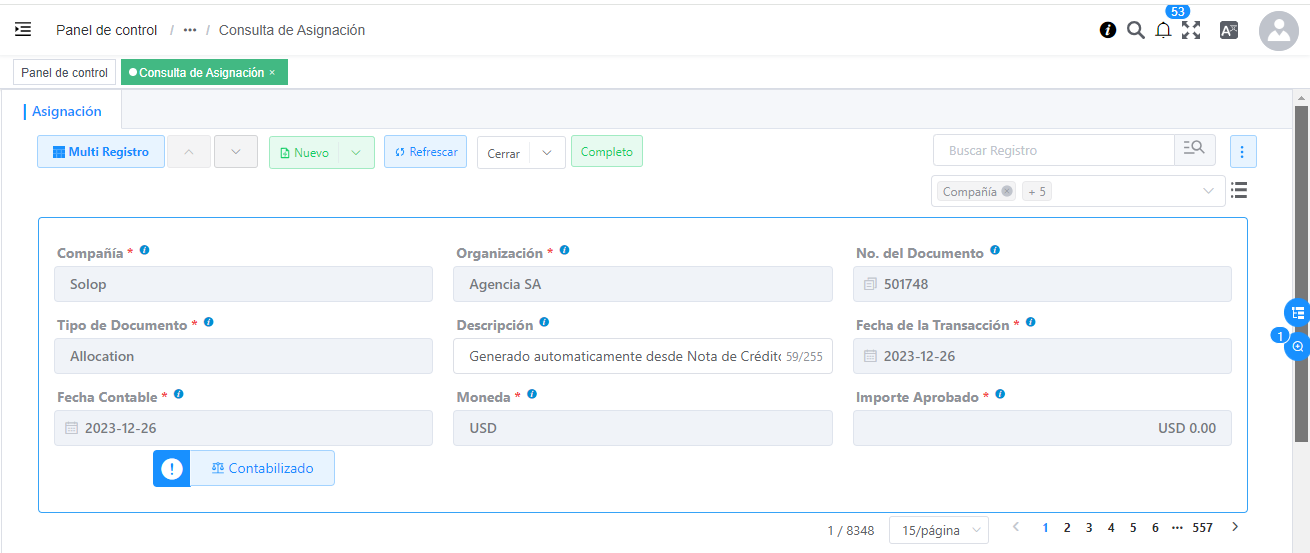Expand the Nuevo button dropdown arrow
The image size is (1310, 553).
[358, 153]
